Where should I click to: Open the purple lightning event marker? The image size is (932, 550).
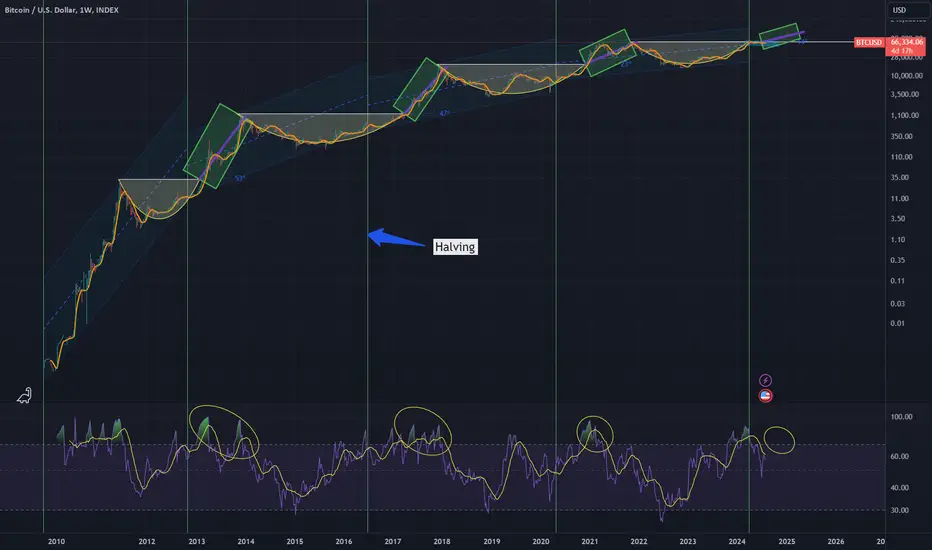[x=765, y=380]
